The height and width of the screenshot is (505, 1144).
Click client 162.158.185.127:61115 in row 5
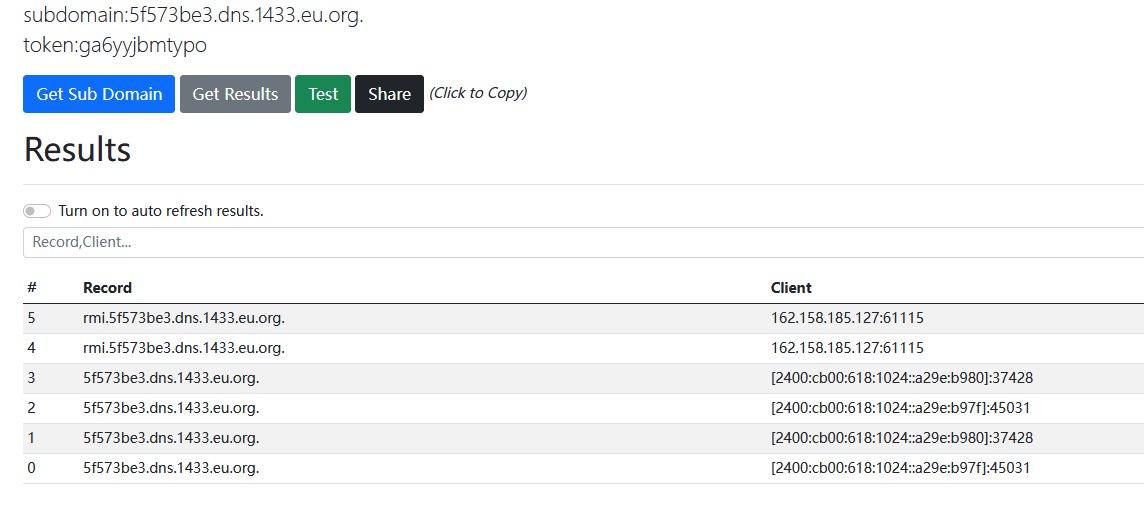tap(847, 318)
